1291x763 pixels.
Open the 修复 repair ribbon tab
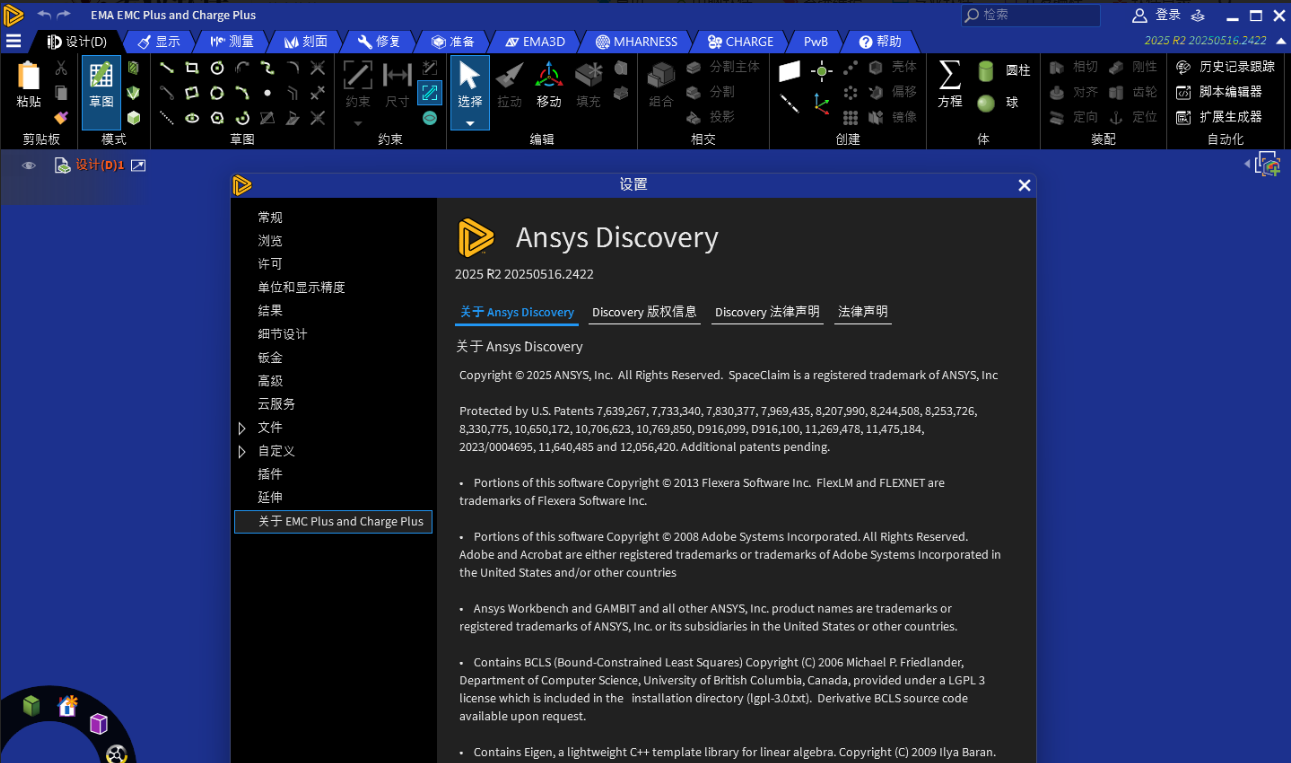[379, 41]
